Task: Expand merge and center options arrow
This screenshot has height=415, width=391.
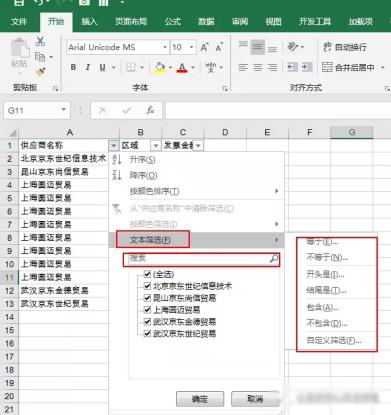Action: [382, 68]
